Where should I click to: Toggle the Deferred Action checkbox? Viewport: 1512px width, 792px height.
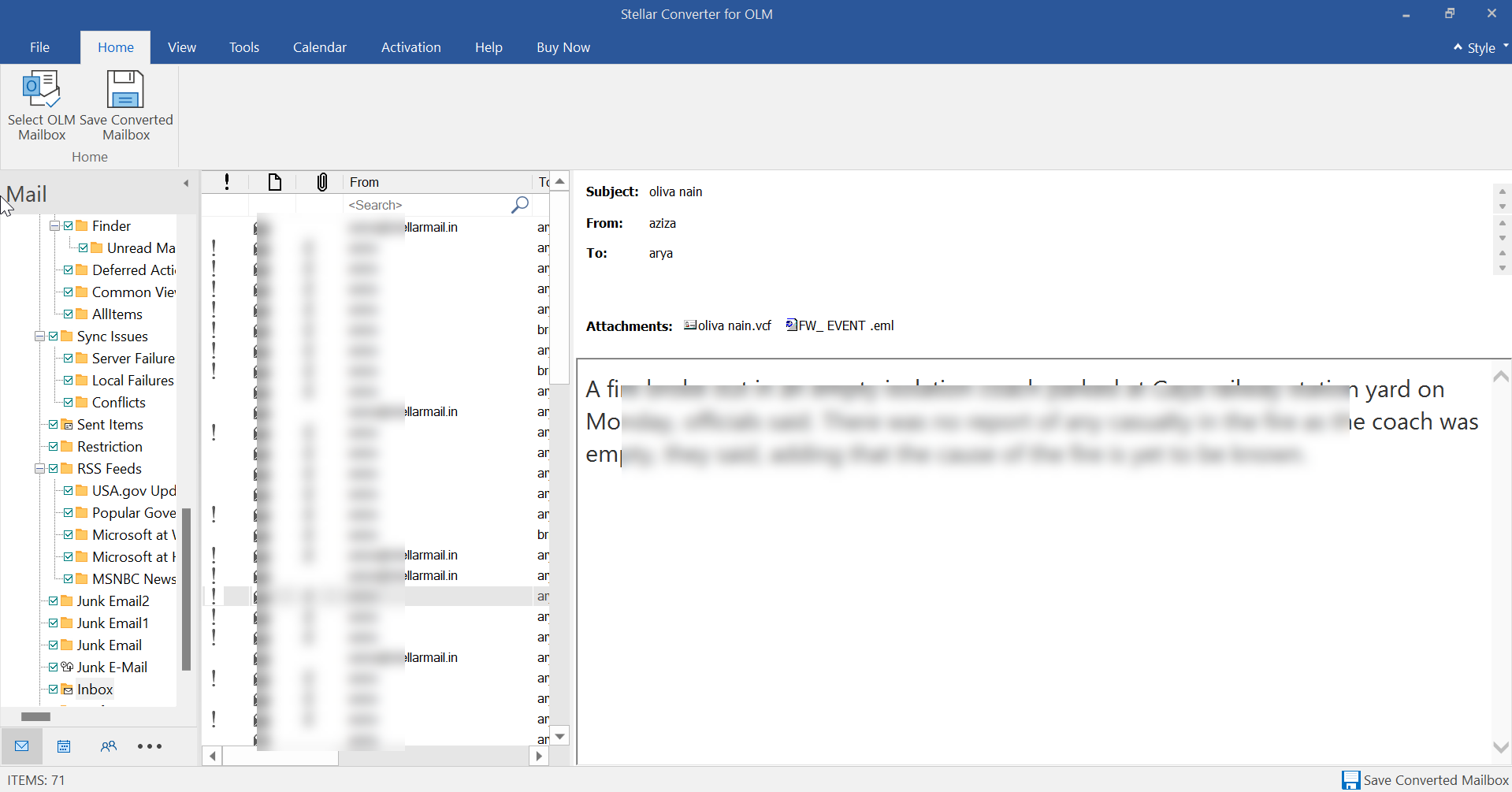(69, 270)
